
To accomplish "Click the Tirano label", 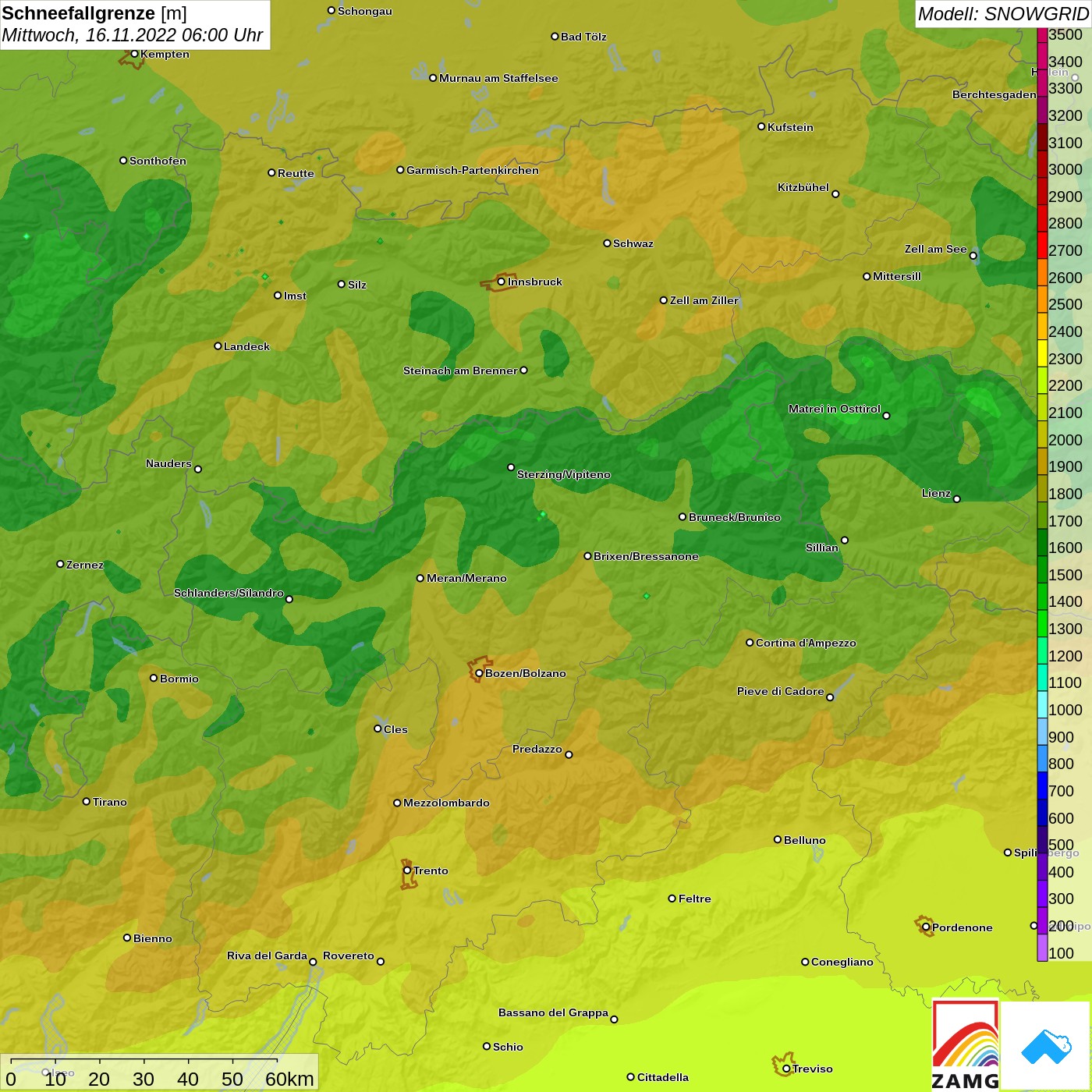I will click(x=110, y=802).
